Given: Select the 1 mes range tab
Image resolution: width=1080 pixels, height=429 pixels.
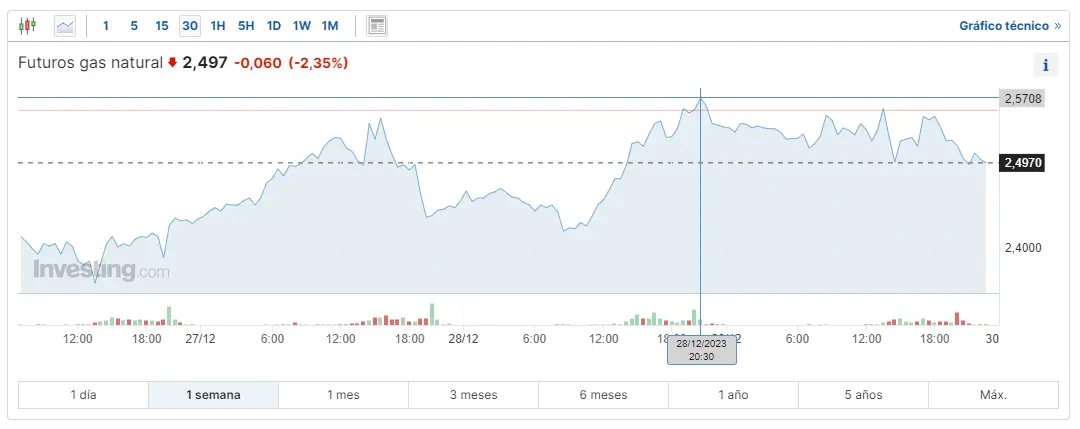Looking at the screenshot, I should pyautogui.click(x=343, y=395).
